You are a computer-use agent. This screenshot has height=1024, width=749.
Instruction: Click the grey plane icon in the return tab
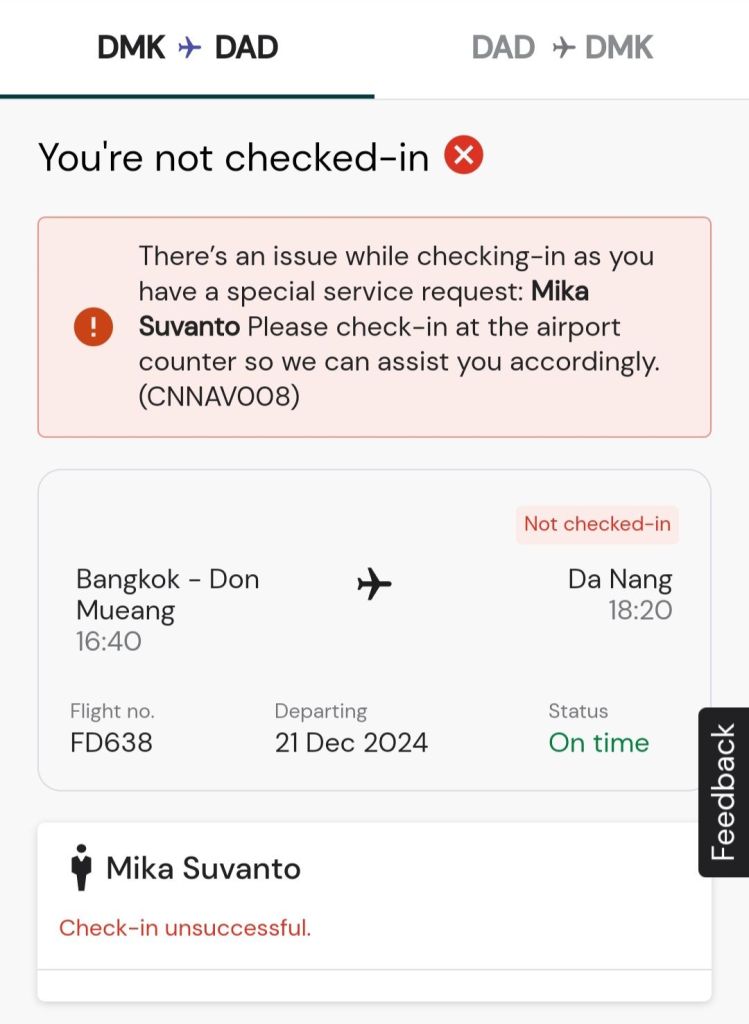[x=564, y=48]
